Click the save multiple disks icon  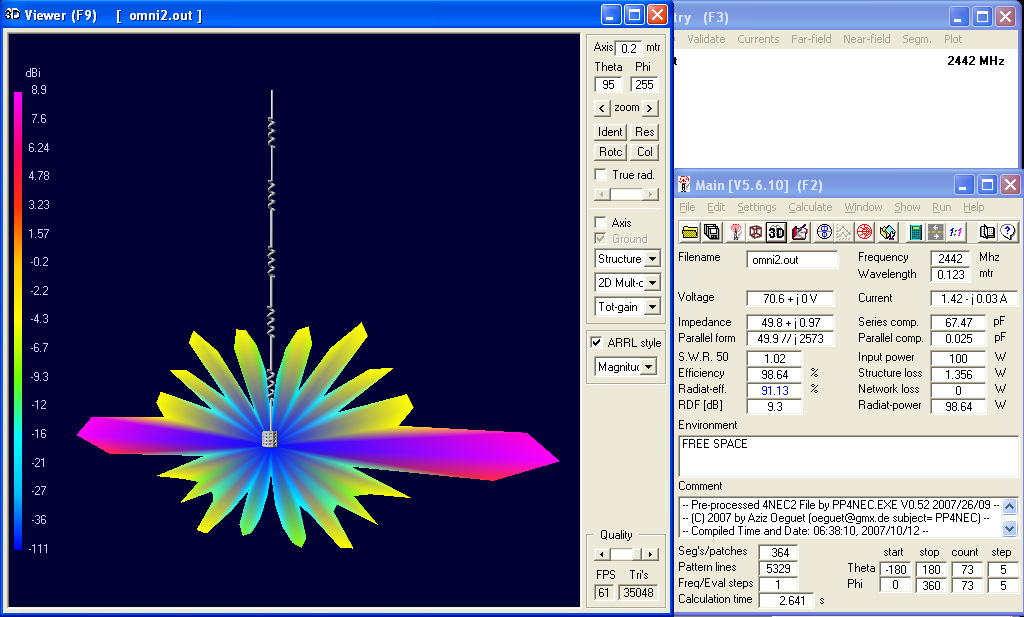tap(712, 232)
